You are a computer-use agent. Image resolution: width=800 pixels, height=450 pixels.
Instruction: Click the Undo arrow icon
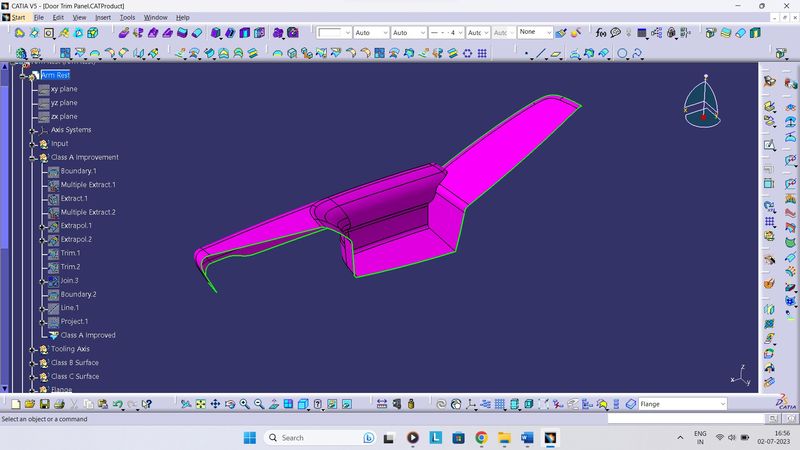click(x=118, y=404)
